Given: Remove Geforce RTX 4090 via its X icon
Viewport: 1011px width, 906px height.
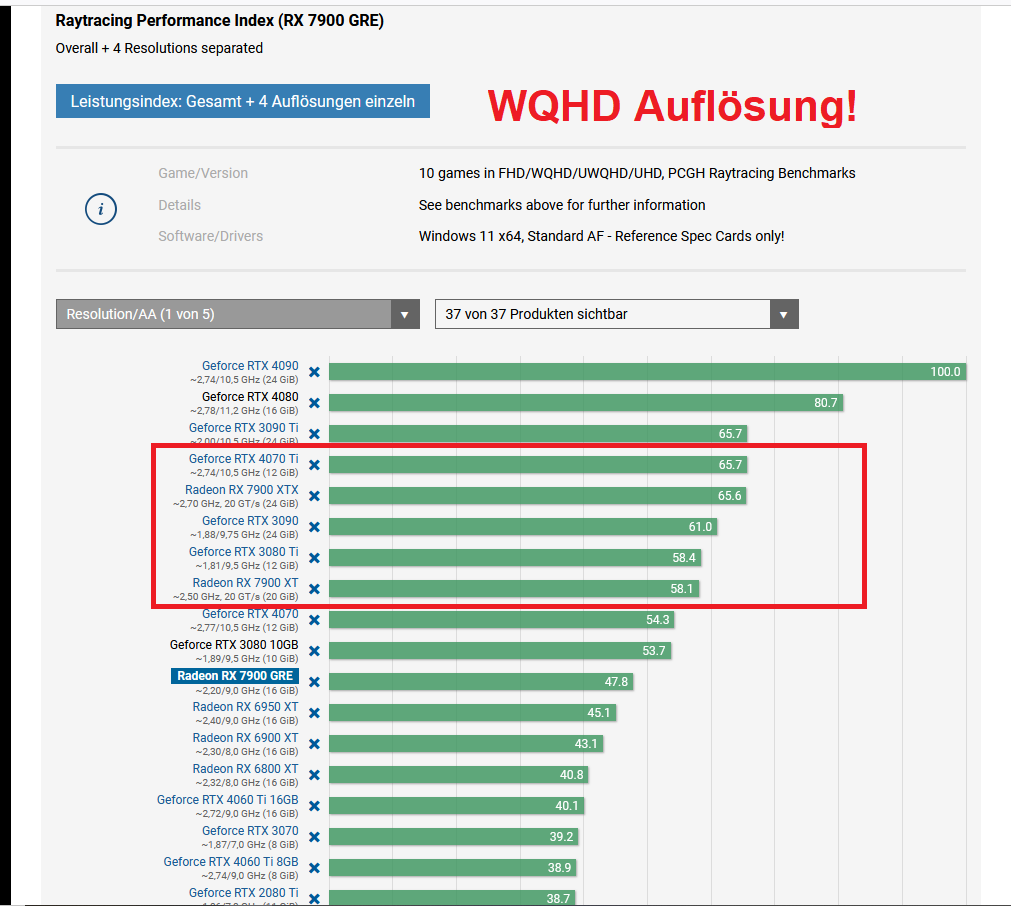Looking at the screenshot, I should 314,372.
